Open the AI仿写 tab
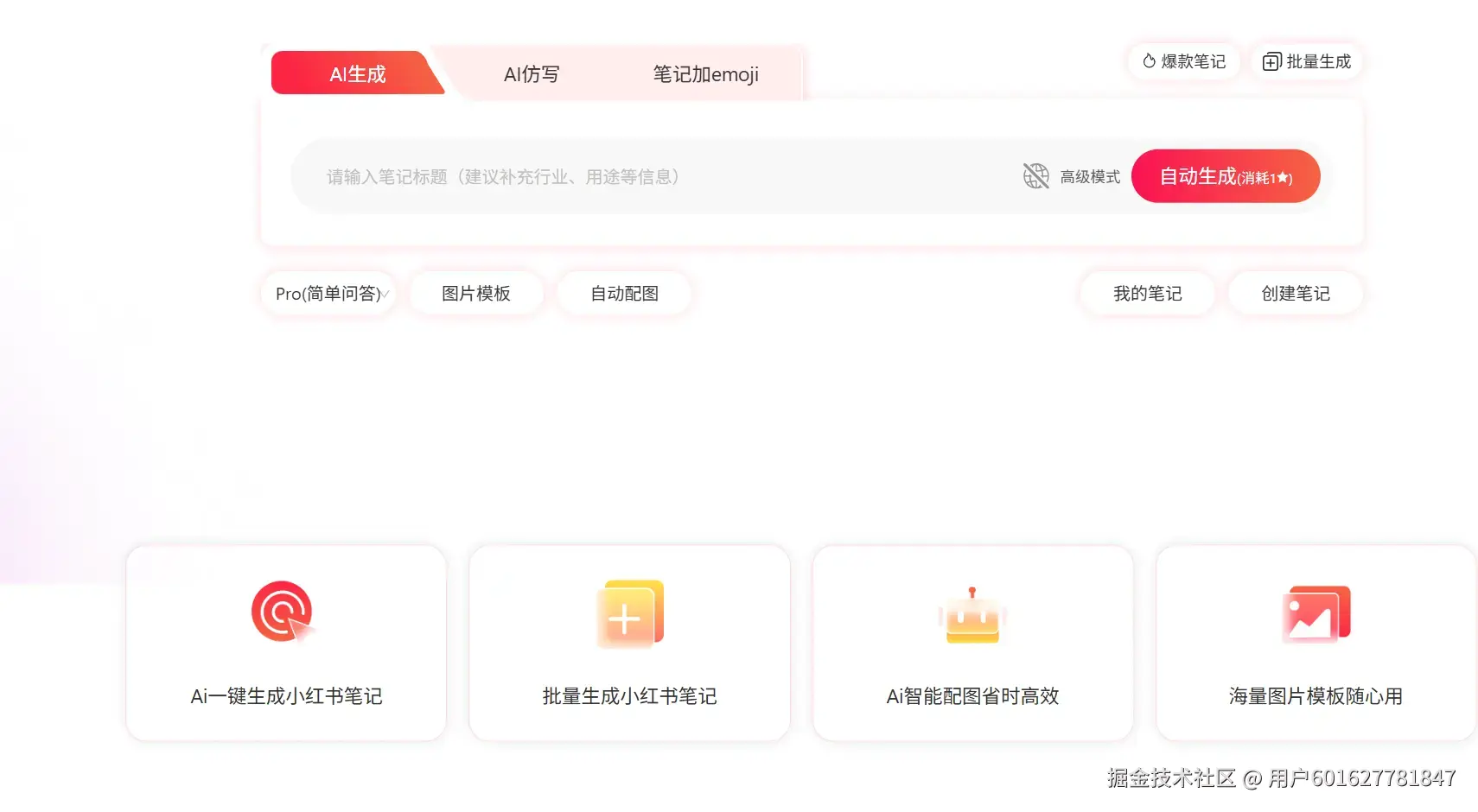1478x812 pixels. pos(532,74)
